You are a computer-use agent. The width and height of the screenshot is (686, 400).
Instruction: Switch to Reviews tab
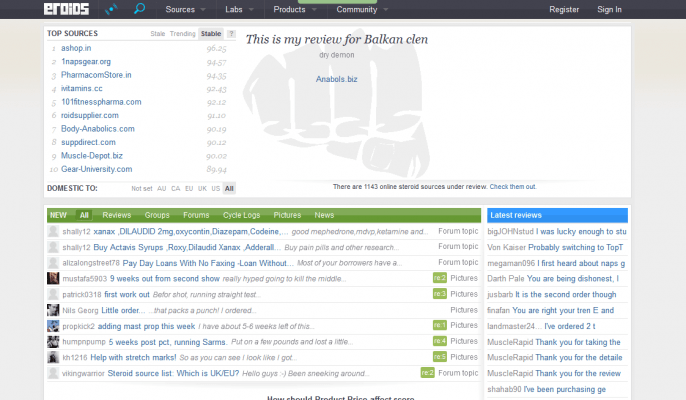pos(117,215)
